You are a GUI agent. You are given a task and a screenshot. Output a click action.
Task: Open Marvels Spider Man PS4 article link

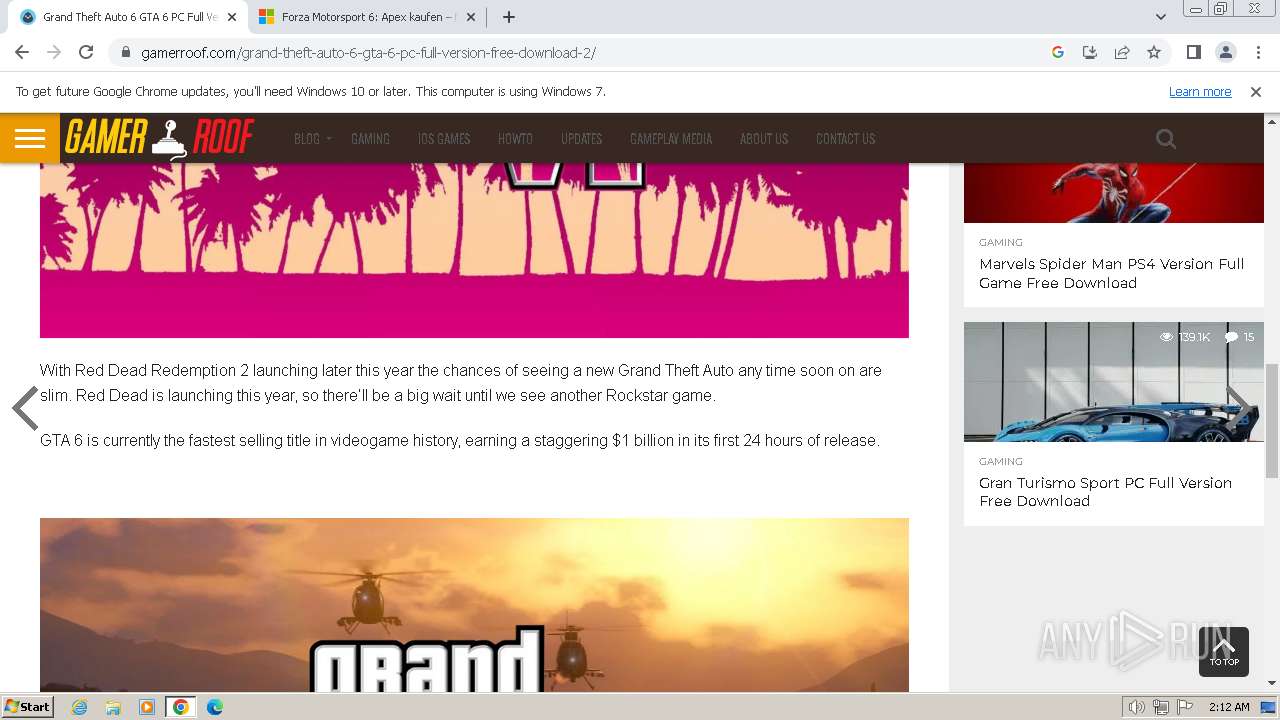(1111, 273)
